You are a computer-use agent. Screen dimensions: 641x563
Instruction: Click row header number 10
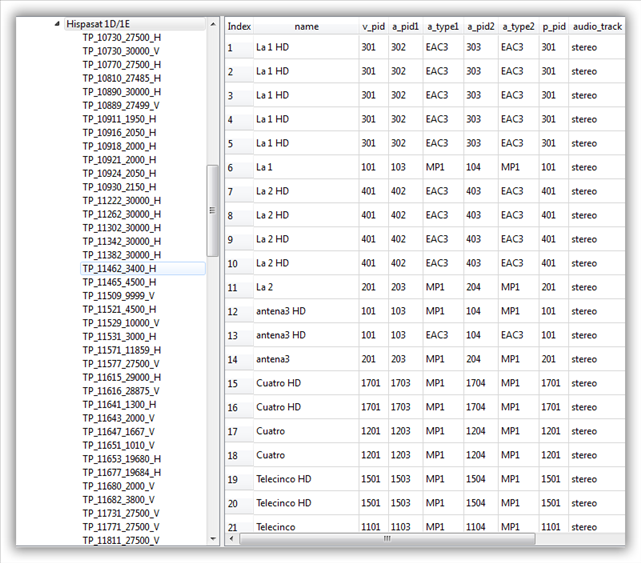pos(239,263)
